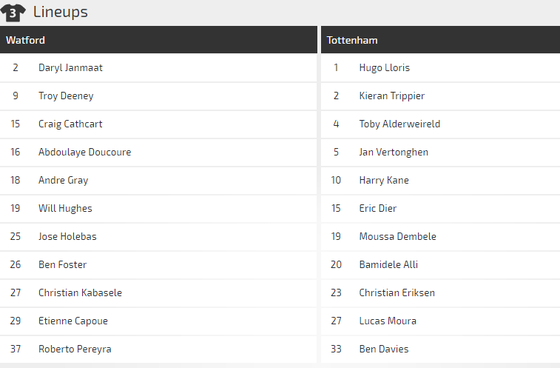Click Will Hughes name
Image resolution: width=560 pixels, height=368 pixels.
click(x=65, y=208)
